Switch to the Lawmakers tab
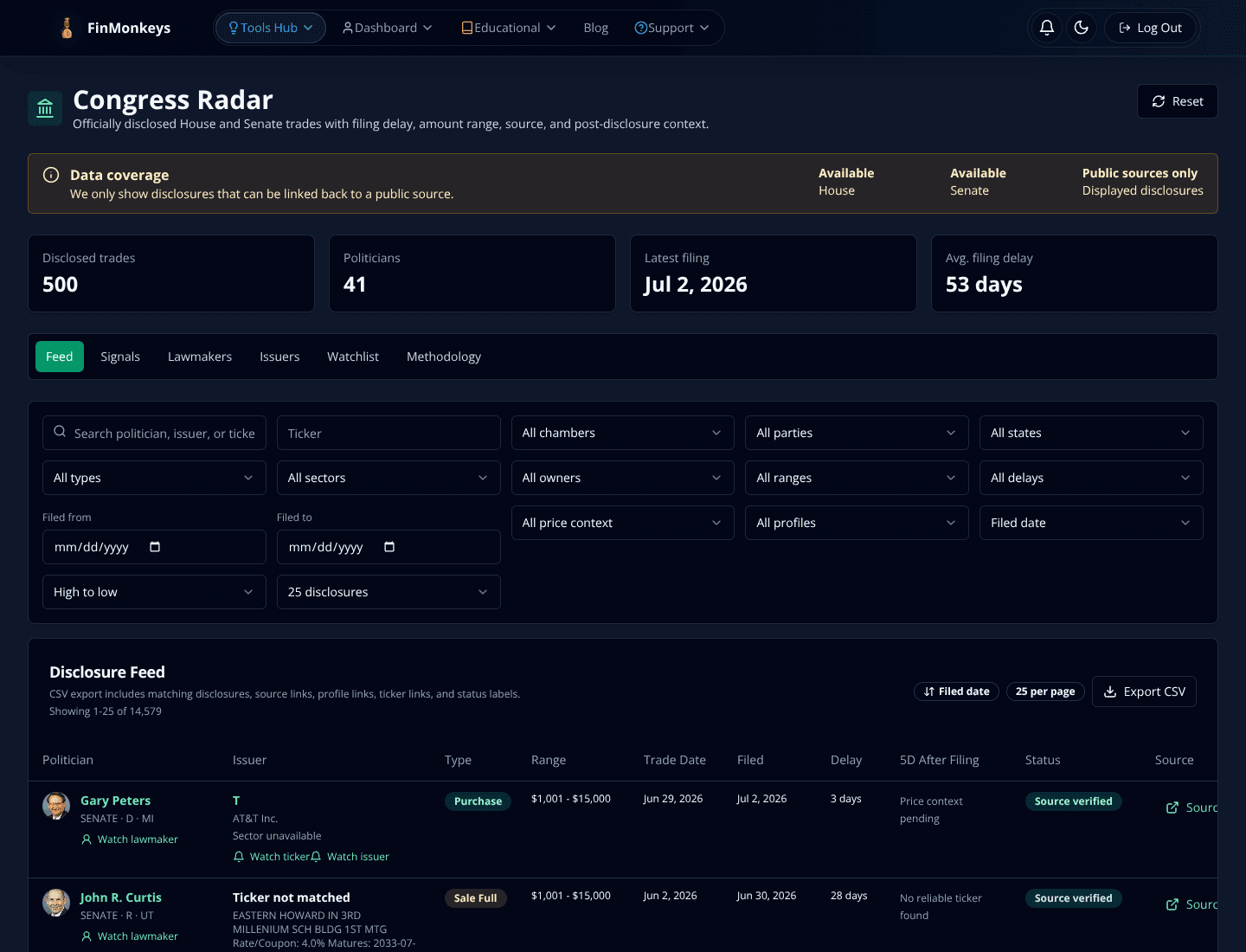Image resolution: width=1246 pixels, height=952 pixels. point(200,357)
